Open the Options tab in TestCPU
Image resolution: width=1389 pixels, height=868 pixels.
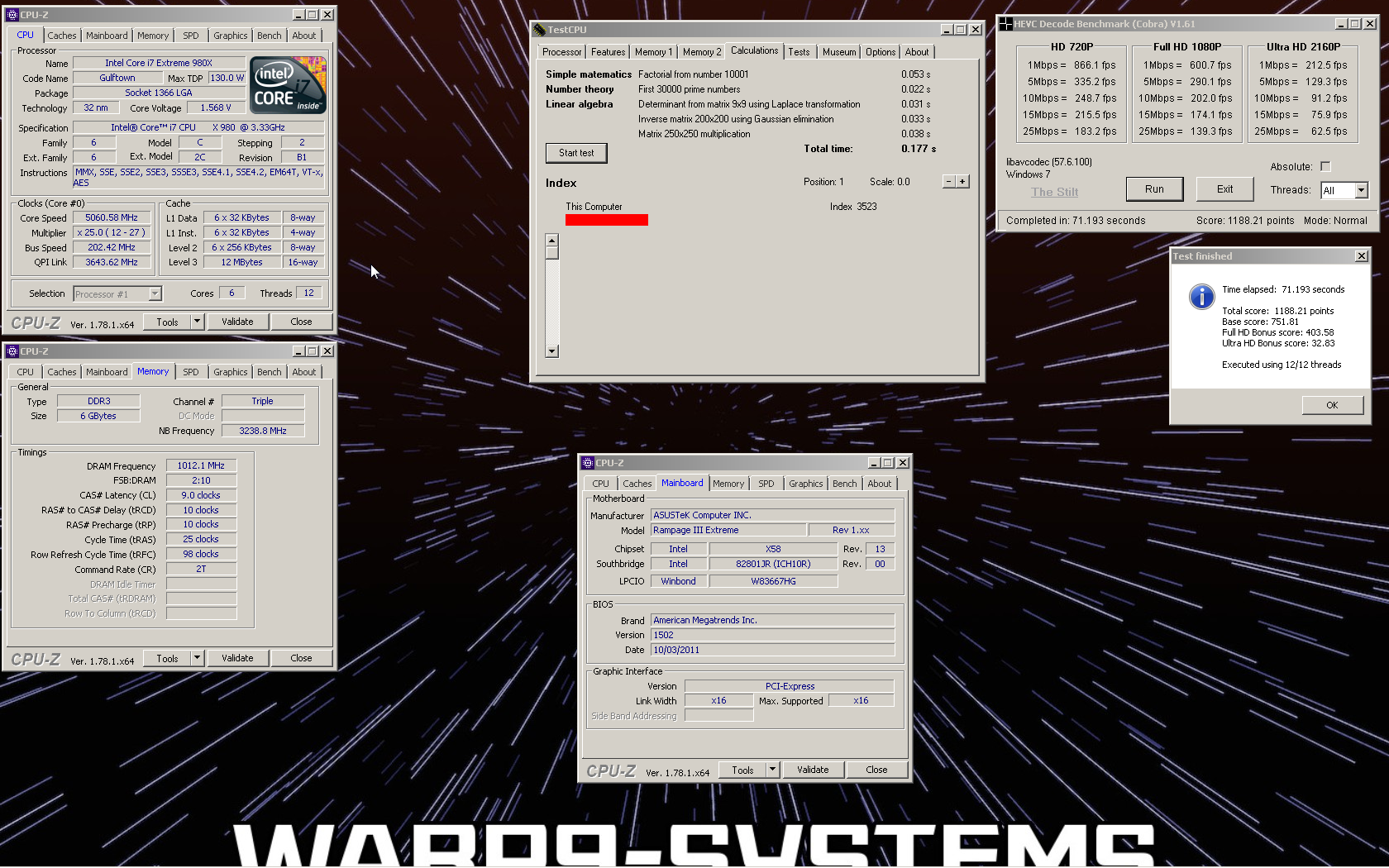881,52
